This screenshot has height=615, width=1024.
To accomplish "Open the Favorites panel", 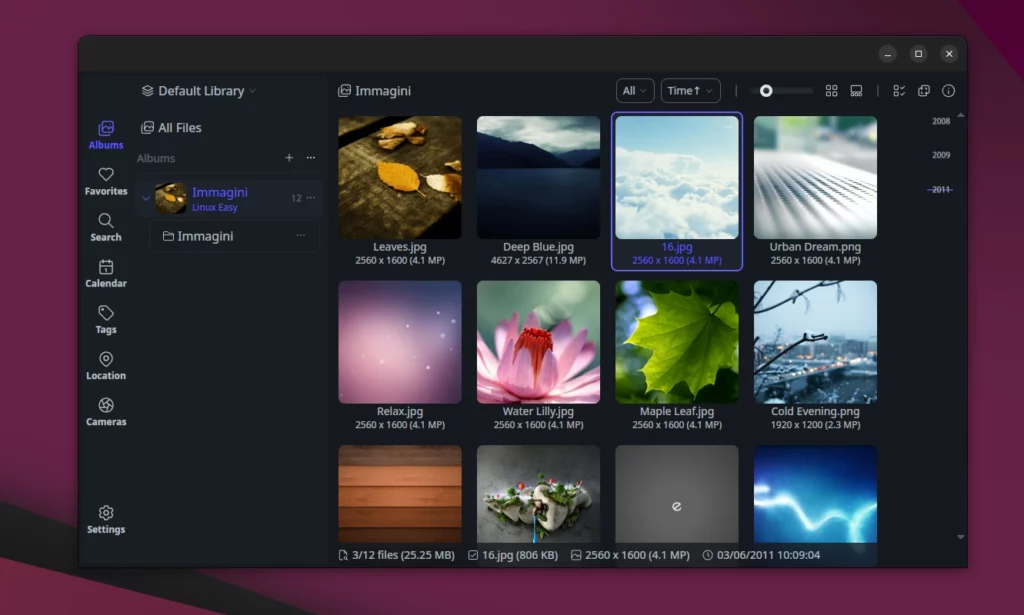I will 105,179.
